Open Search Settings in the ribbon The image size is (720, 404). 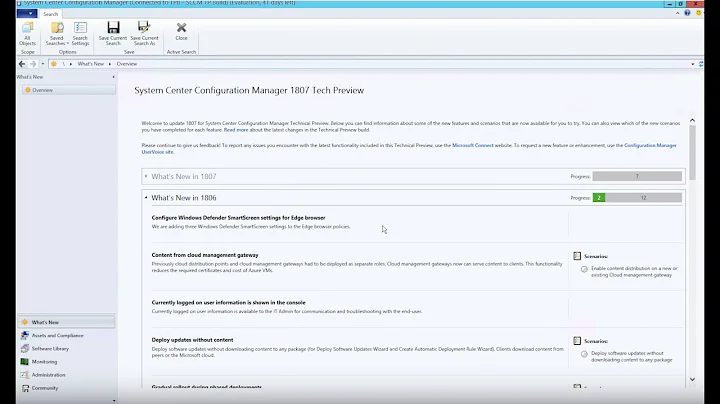[80, 34]
